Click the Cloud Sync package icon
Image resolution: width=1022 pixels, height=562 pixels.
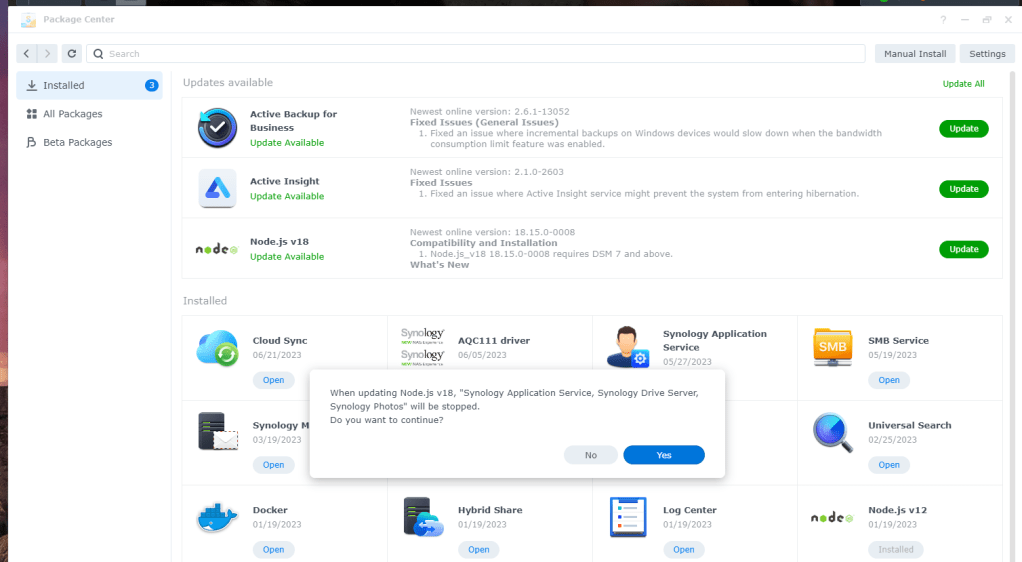point(218,348)
